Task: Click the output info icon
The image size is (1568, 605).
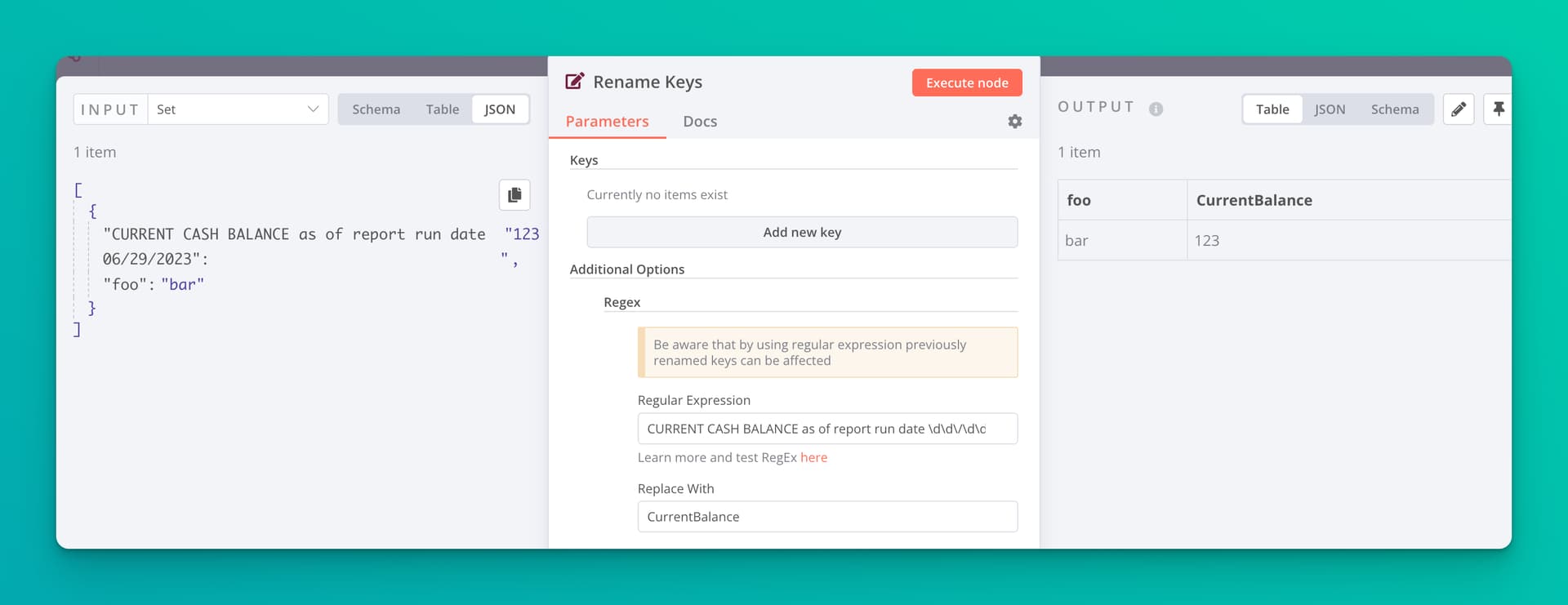Action: (1156, 109)
